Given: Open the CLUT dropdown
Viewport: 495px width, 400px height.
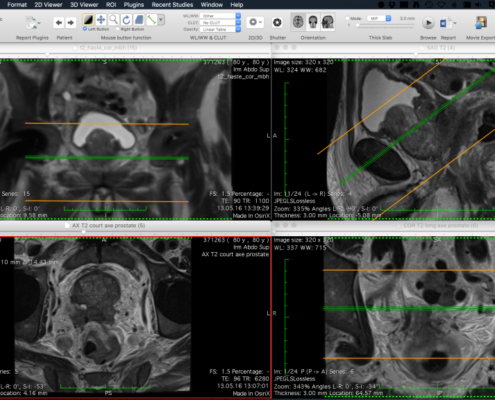Looking at the screenshot, I should [x=220, y=22].
